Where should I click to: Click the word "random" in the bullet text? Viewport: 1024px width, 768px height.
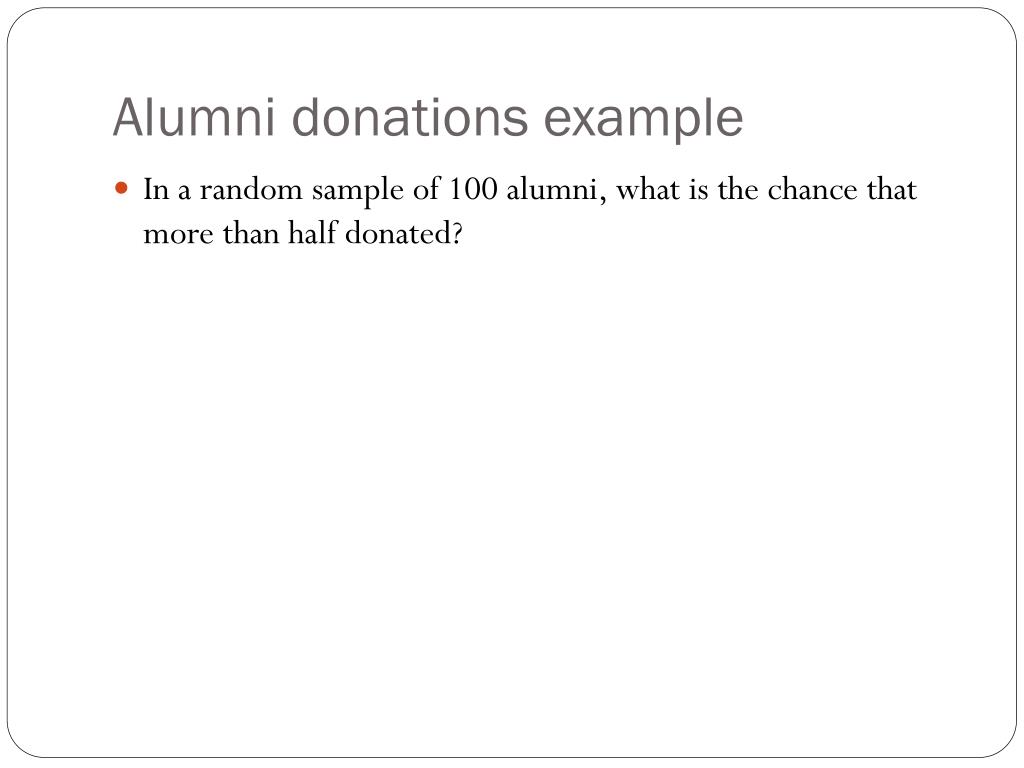(x=251, y=190)
